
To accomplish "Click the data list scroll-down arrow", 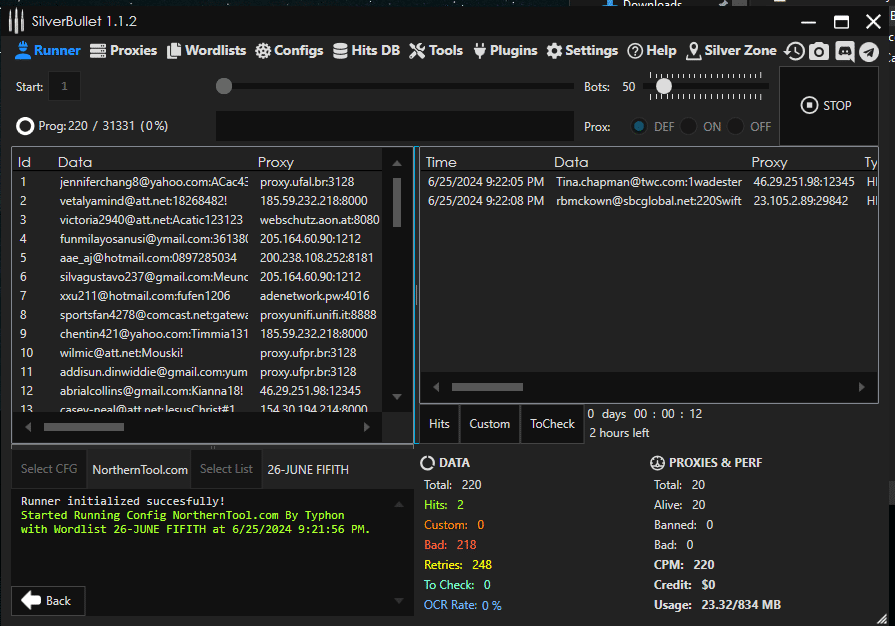I will point(397,396).
